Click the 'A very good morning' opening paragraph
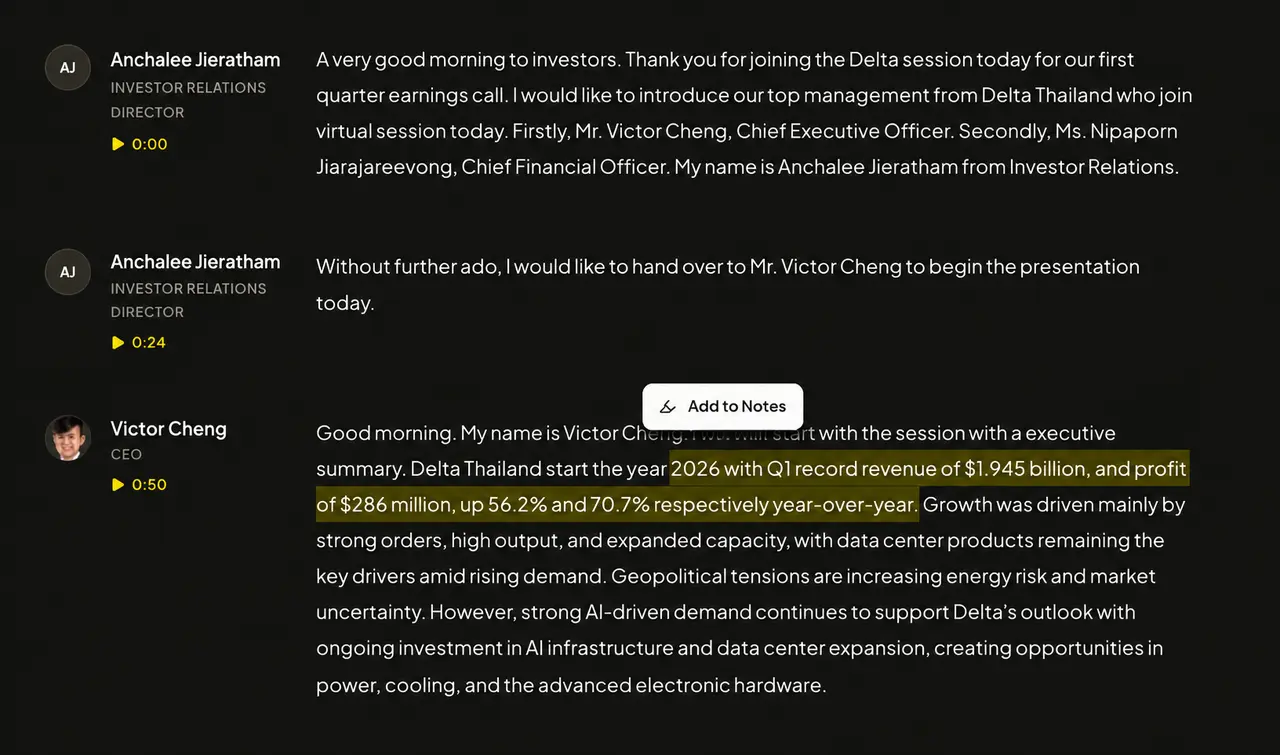Image resolution: width=1280 pixels, height=755 pixels. pyautogui.click(x=754, y=113)
